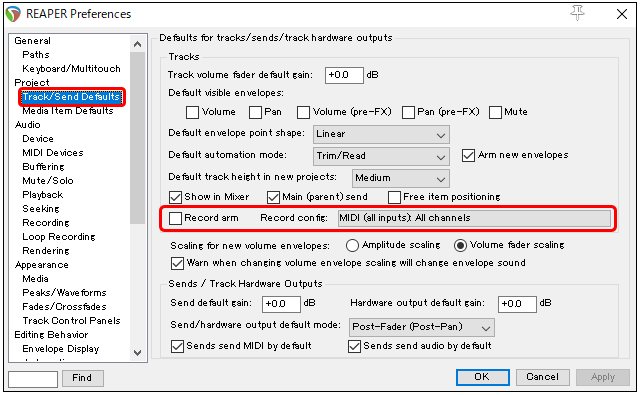Select Project in the preferences tree
The width and height of the screenshot is (640, 395).
[x=32, y=82]
